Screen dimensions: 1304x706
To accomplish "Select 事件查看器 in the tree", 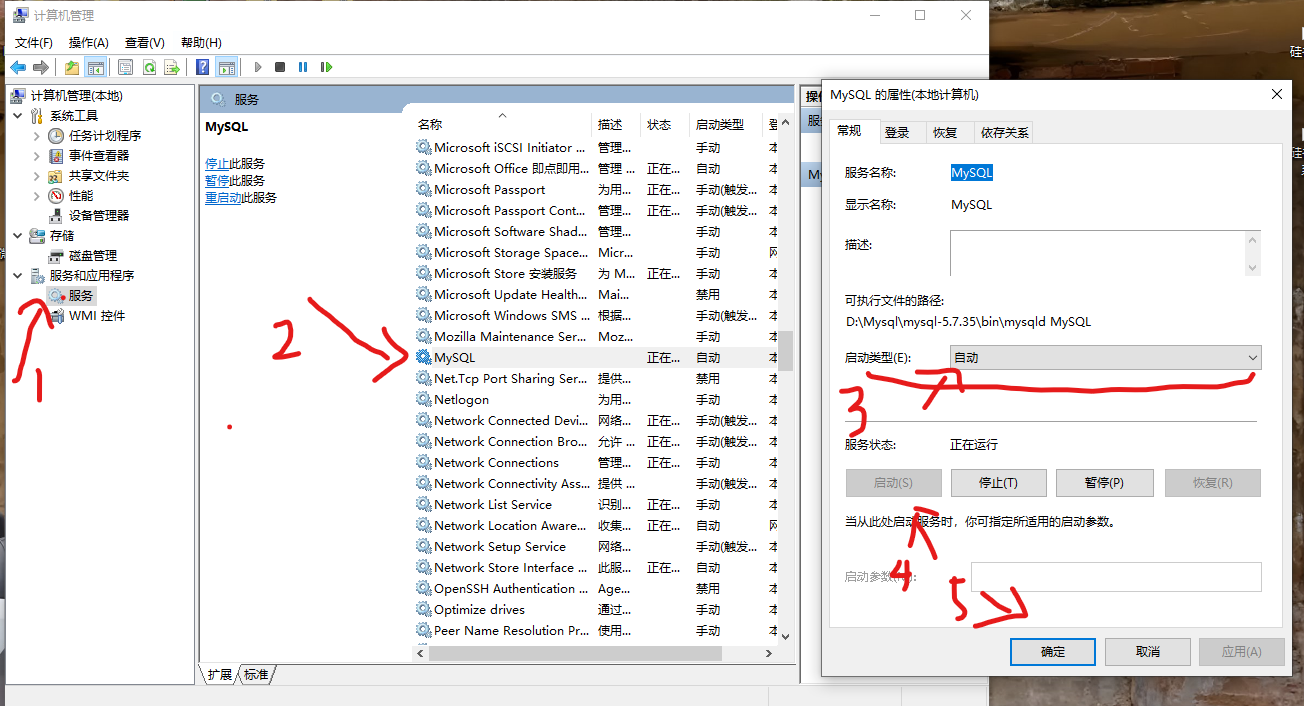I will [x=99, y=155].
